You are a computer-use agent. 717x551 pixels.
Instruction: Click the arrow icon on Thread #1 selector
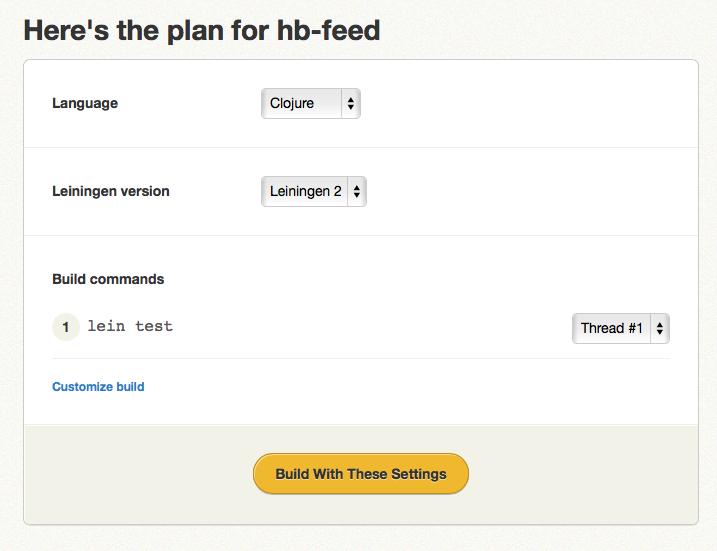(x=659, y=328)
